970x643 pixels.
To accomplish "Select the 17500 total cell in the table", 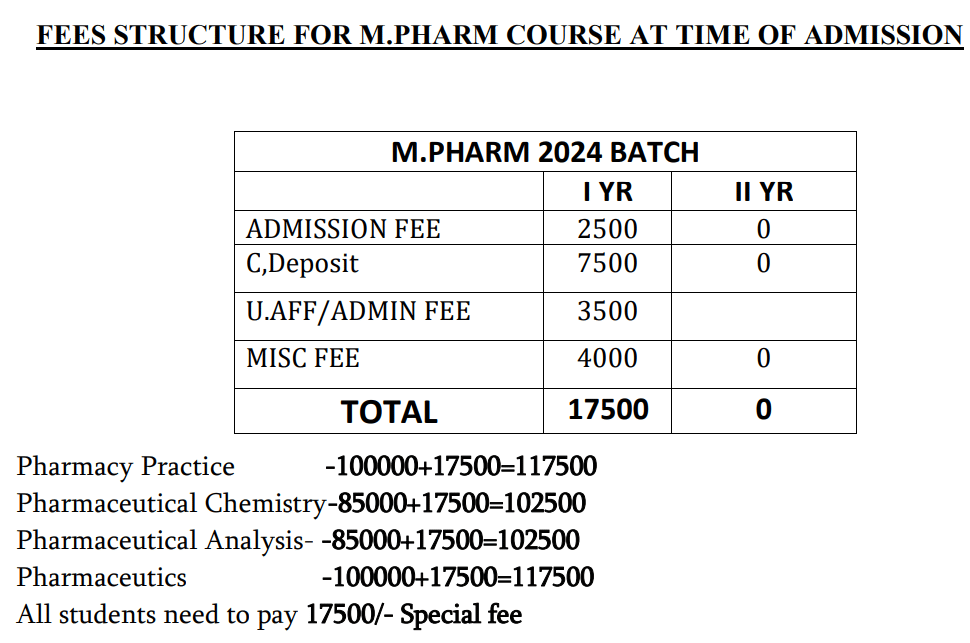I will point(608,410).
